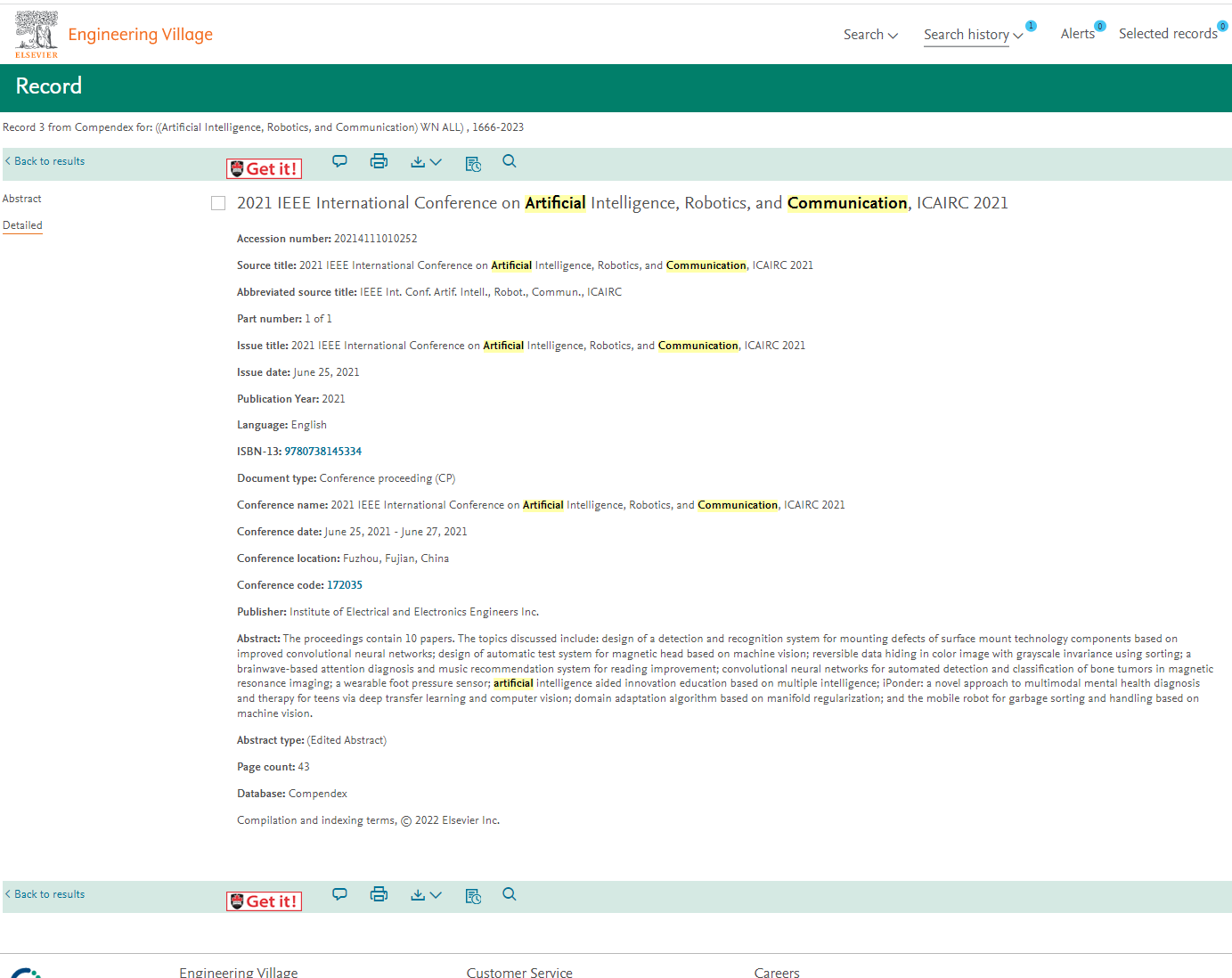Click the Conference location Fuzhou, Fujian, China text
Image resolution: width=1232 pixels, height=978 pixels.
click(343, 558)
